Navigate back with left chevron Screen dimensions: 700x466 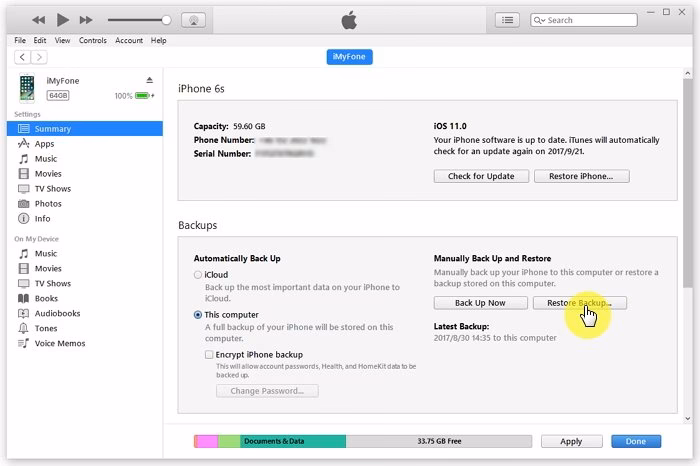[23, 57]
